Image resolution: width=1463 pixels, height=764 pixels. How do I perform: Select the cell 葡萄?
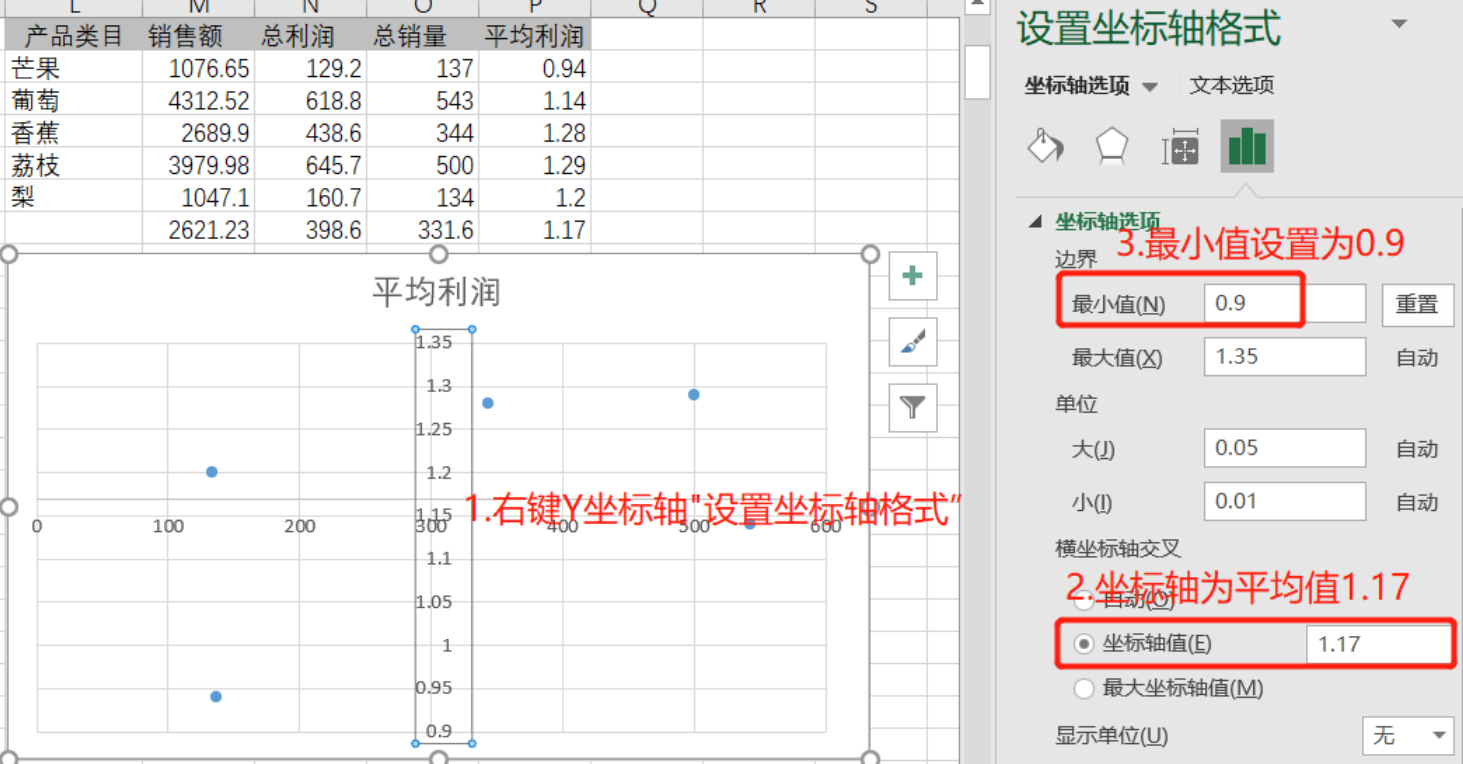point(73,101)
